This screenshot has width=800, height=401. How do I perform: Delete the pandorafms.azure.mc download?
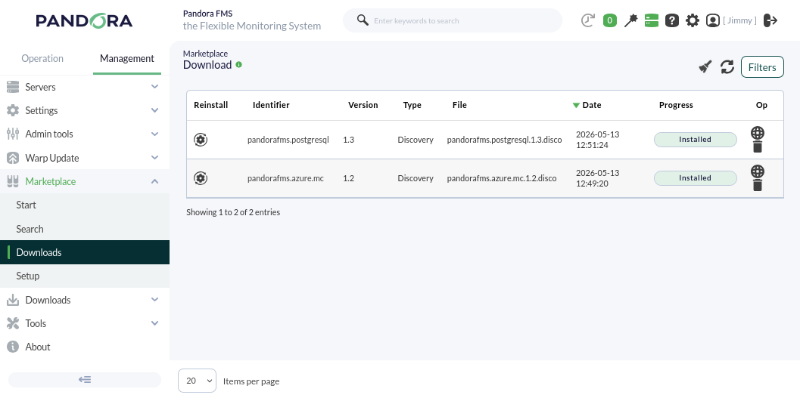point(757,185)
